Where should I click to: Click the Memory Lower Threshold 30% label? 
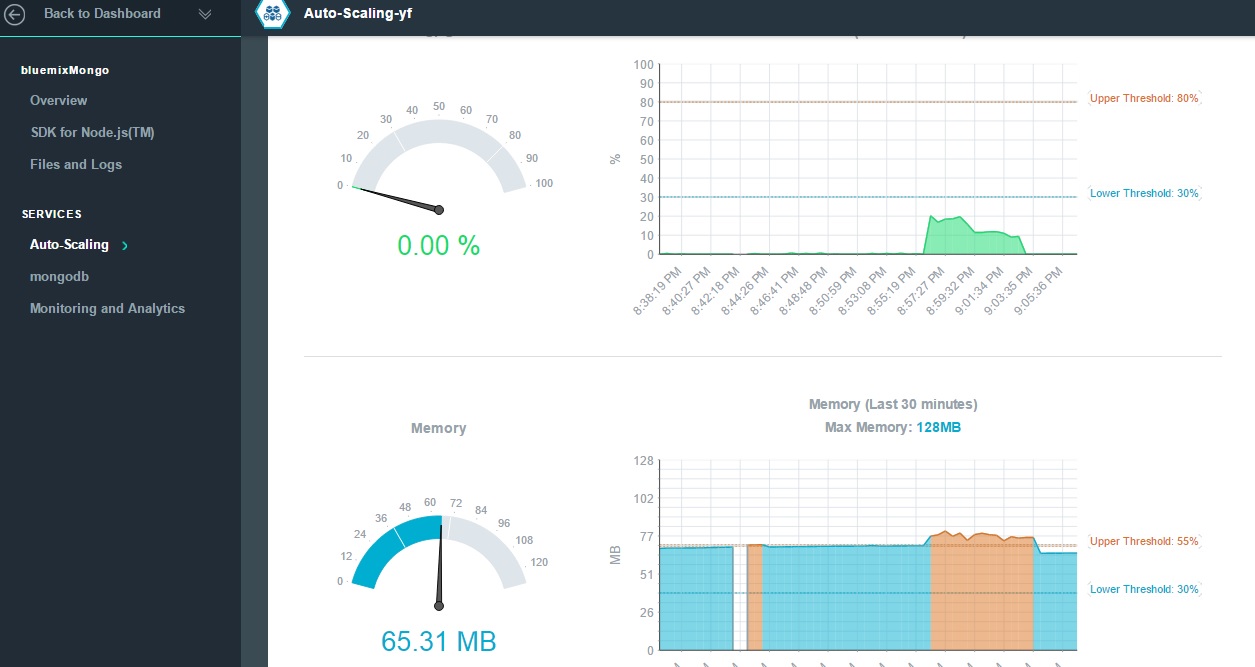(1143, 589)
